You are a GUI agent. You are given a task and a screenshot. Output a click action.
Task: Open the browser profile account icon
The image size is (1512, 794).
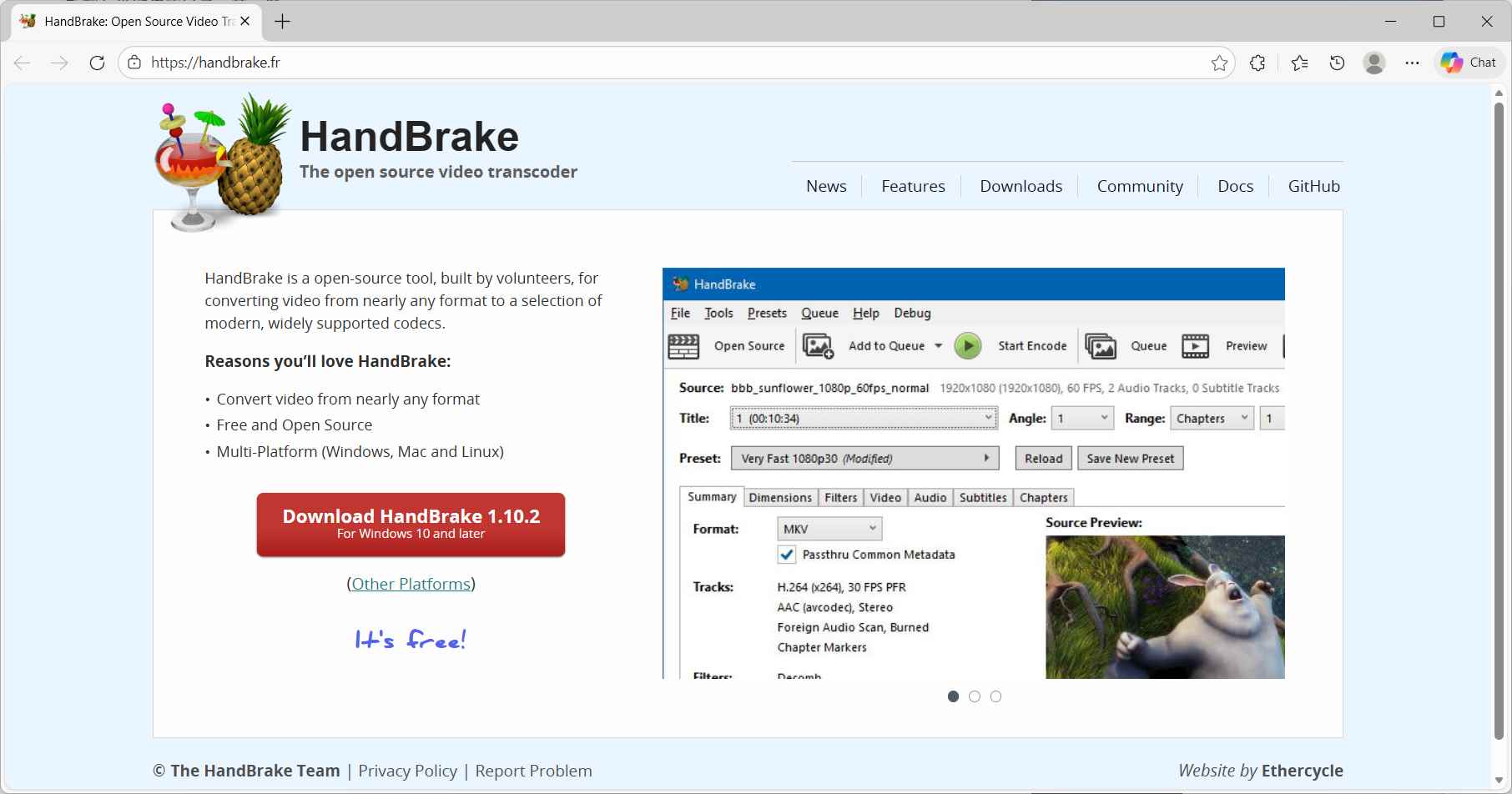click(x=1374, y=62)
